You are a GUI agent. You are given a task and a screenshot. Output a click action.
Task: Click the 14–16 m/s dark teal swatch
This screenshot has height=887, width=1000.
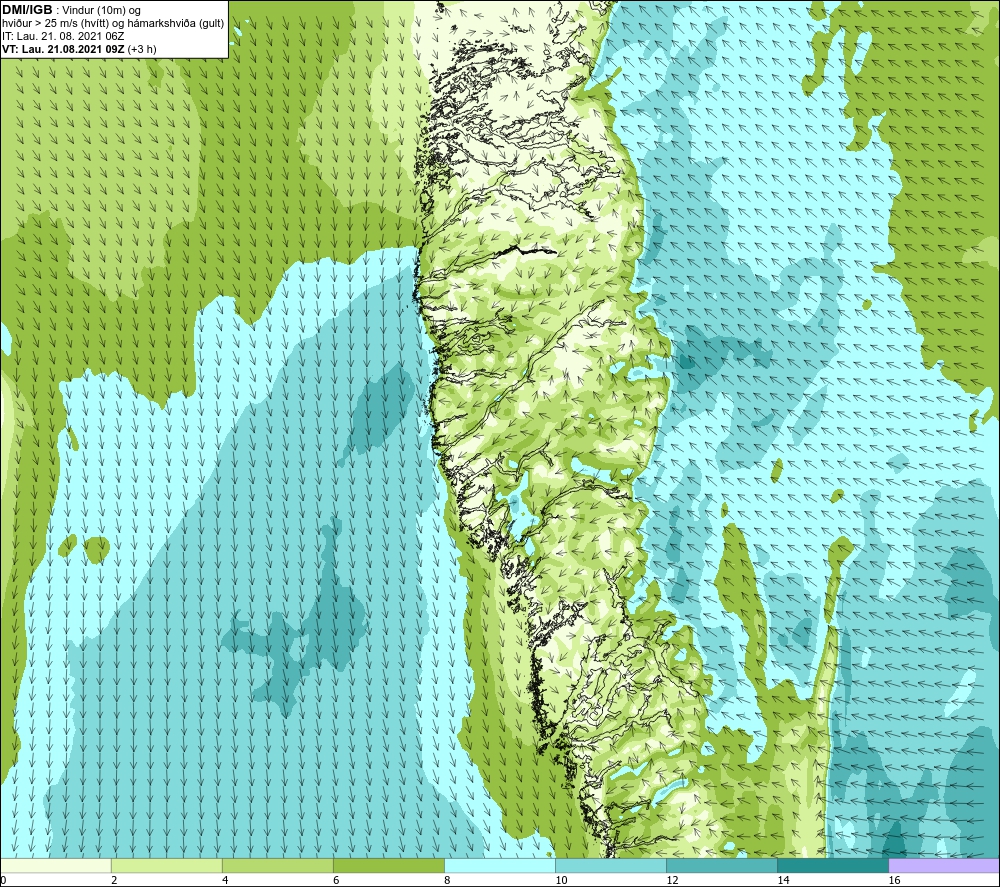click(833, 865)
